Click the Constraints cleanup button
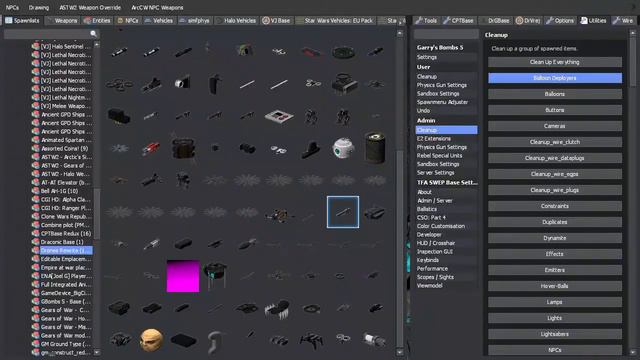The image size is (640, 360). tap(555, 206)
